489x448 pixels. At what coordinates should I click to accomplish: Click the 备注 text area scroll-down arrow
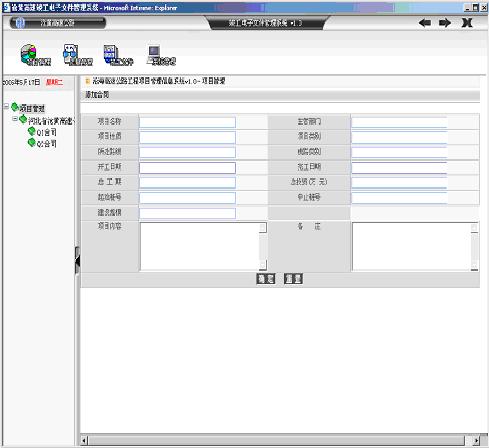click(x=474, y=266)
